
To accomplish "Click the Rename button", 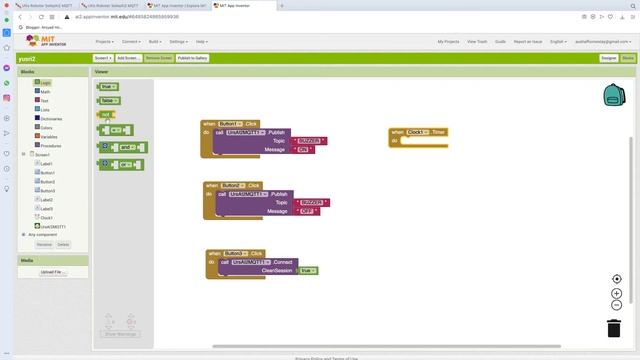I will pos(44,244).
